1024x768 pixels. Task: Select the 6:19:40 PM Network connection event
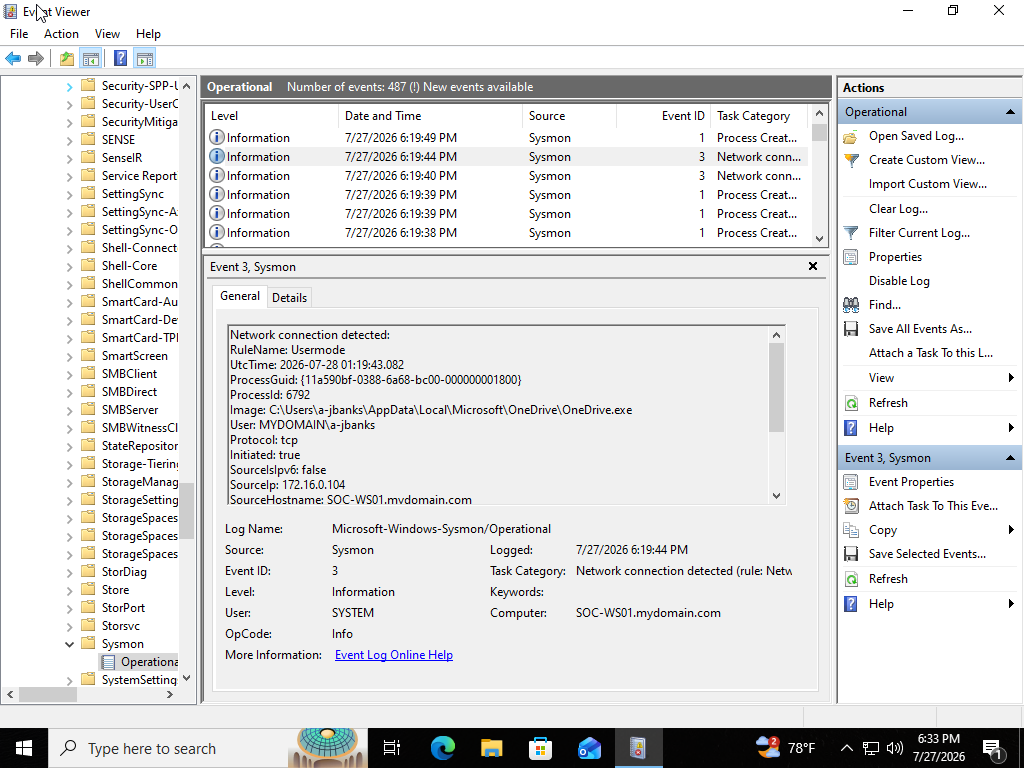click(x=507, y=176)
